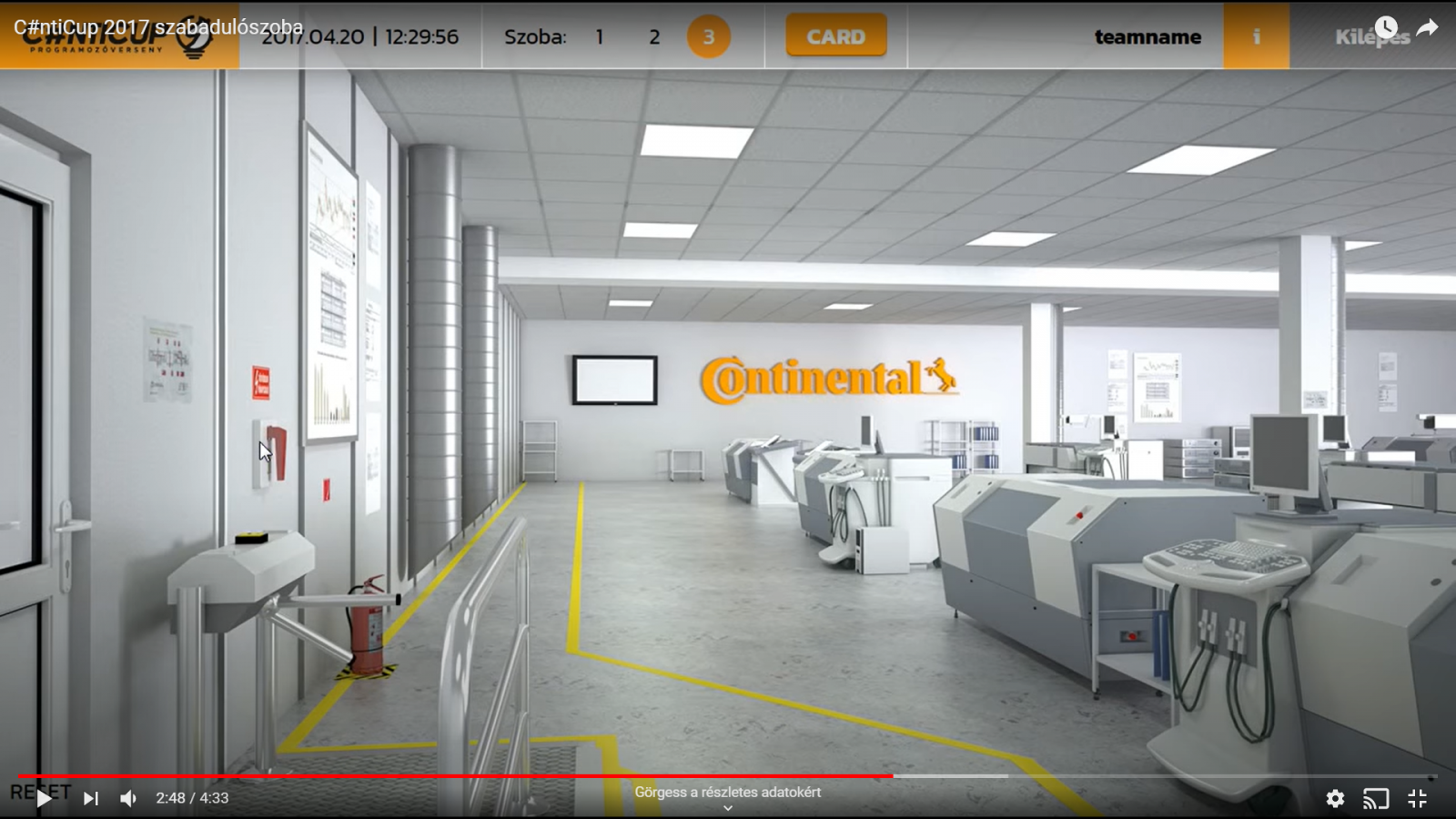
Task: Expand details via chevron under Görgess text
Action: tap(728, 808)
